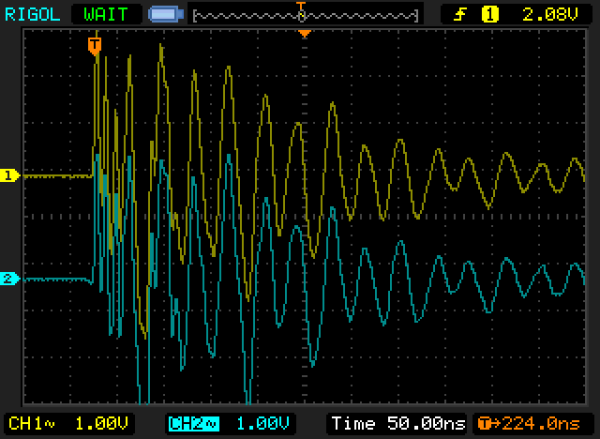Viewport: 600px width, 439px height.
Task: Click the orange T trigger marker on waveform
Action: click(x=94, y=46)
